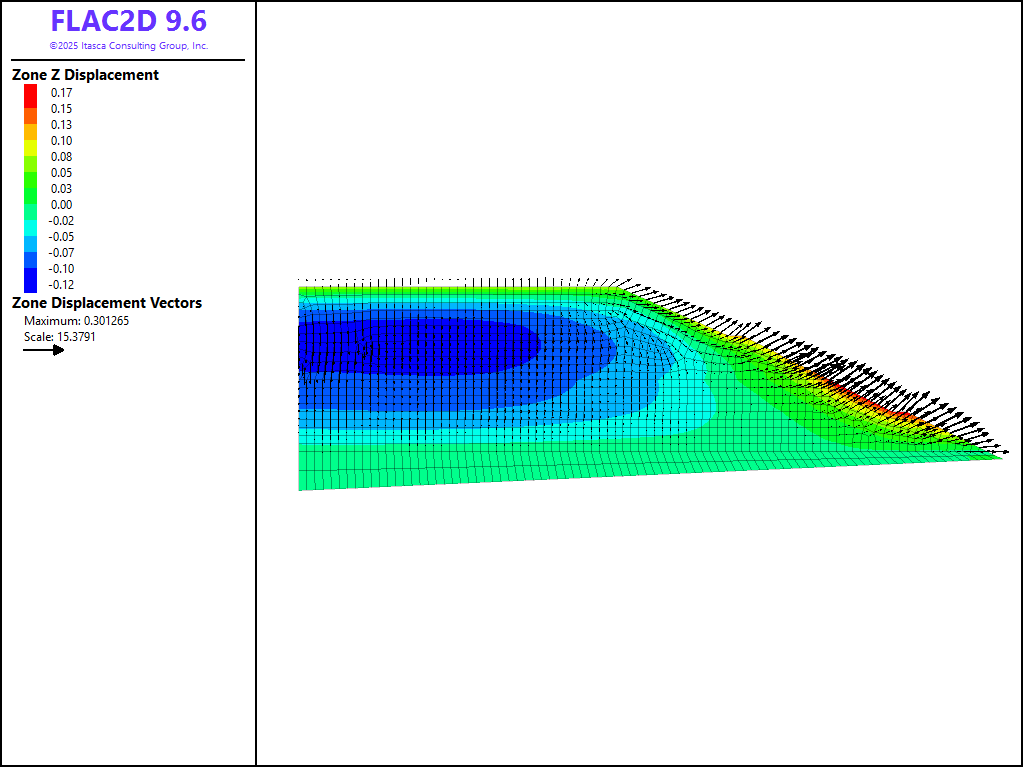Click the 0.00 legend value label
The height and width of the screenshot is (768, 1024).
pos(62,205)
